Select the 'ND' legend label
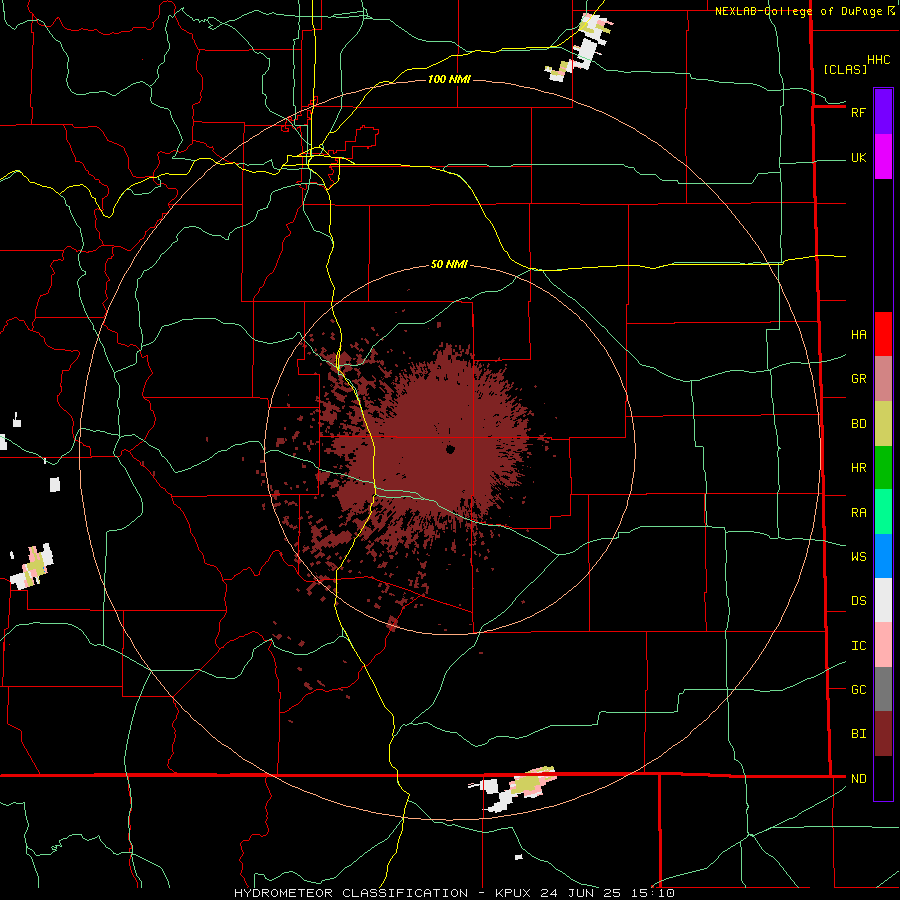The height and width of the screenshot is (900, 900). click(x=858, y=779)
